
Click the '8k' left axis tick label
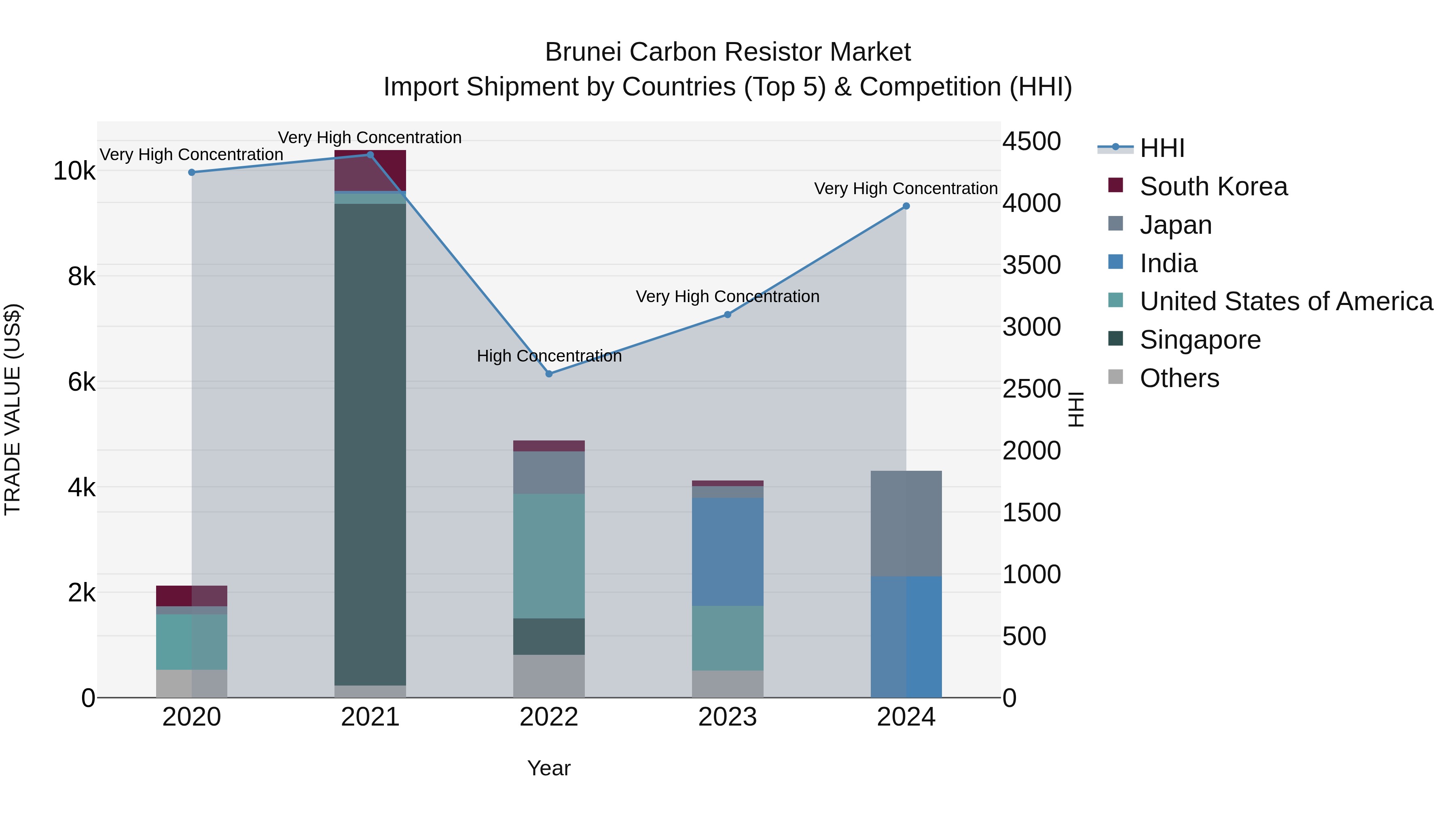pos(82,276)
